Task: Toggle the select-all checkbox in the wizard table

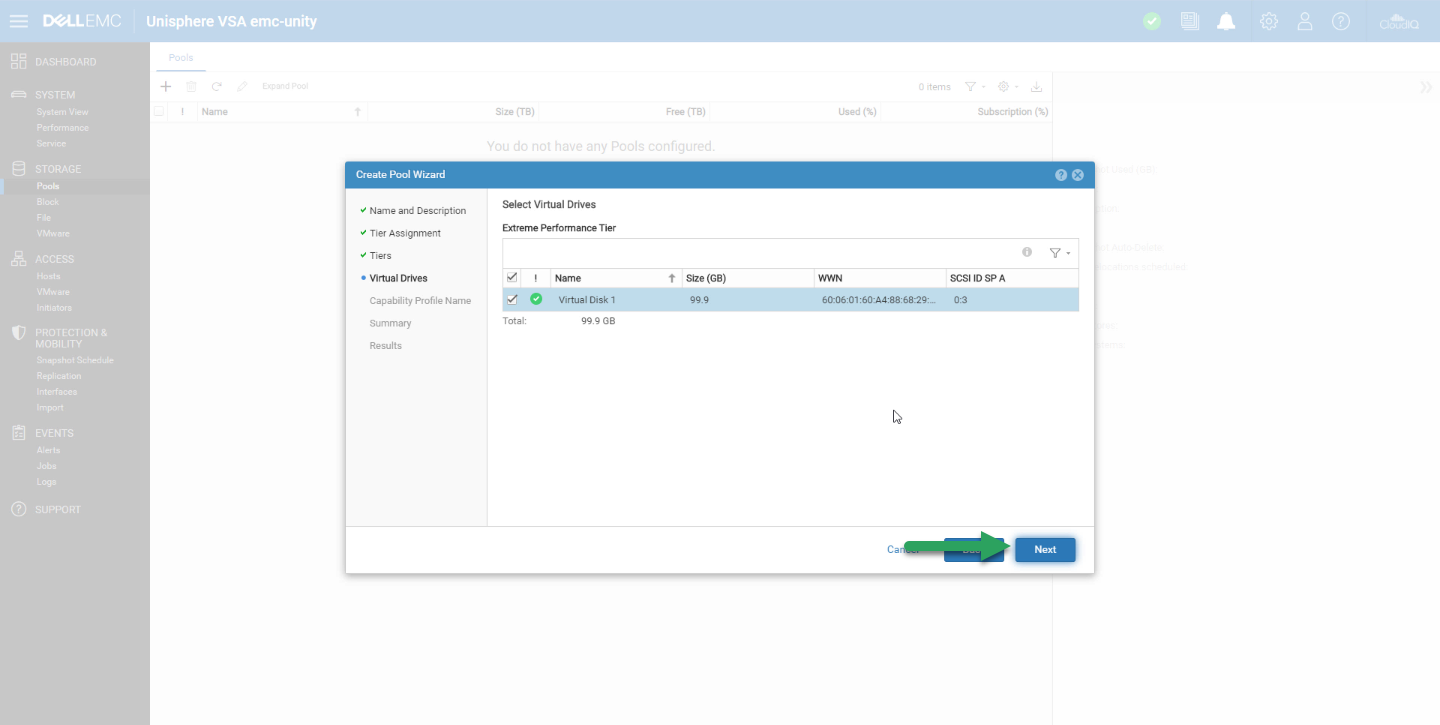Action: [513, 277]
